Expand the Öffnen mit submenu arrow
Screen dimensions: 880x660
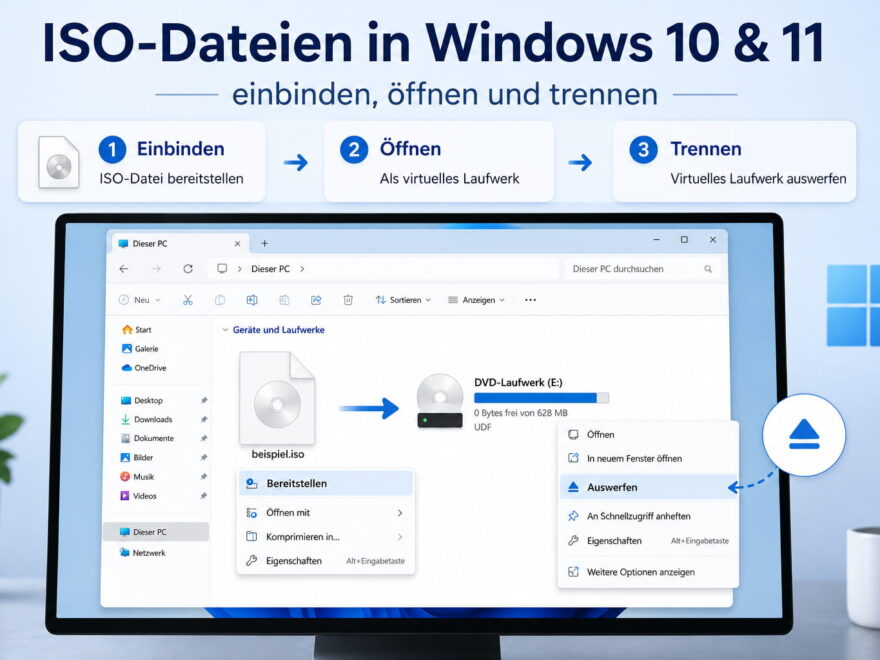(400, 512)
